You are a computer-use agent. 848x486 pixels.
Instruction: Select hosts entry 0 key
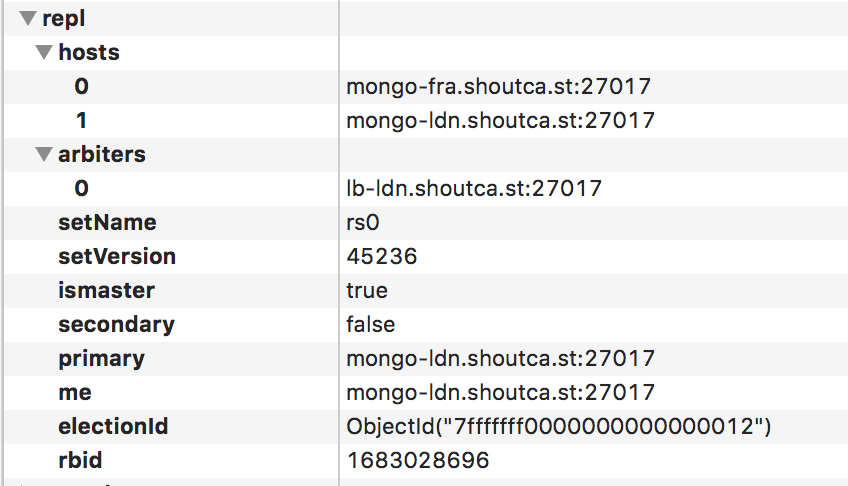coord(82,86)
